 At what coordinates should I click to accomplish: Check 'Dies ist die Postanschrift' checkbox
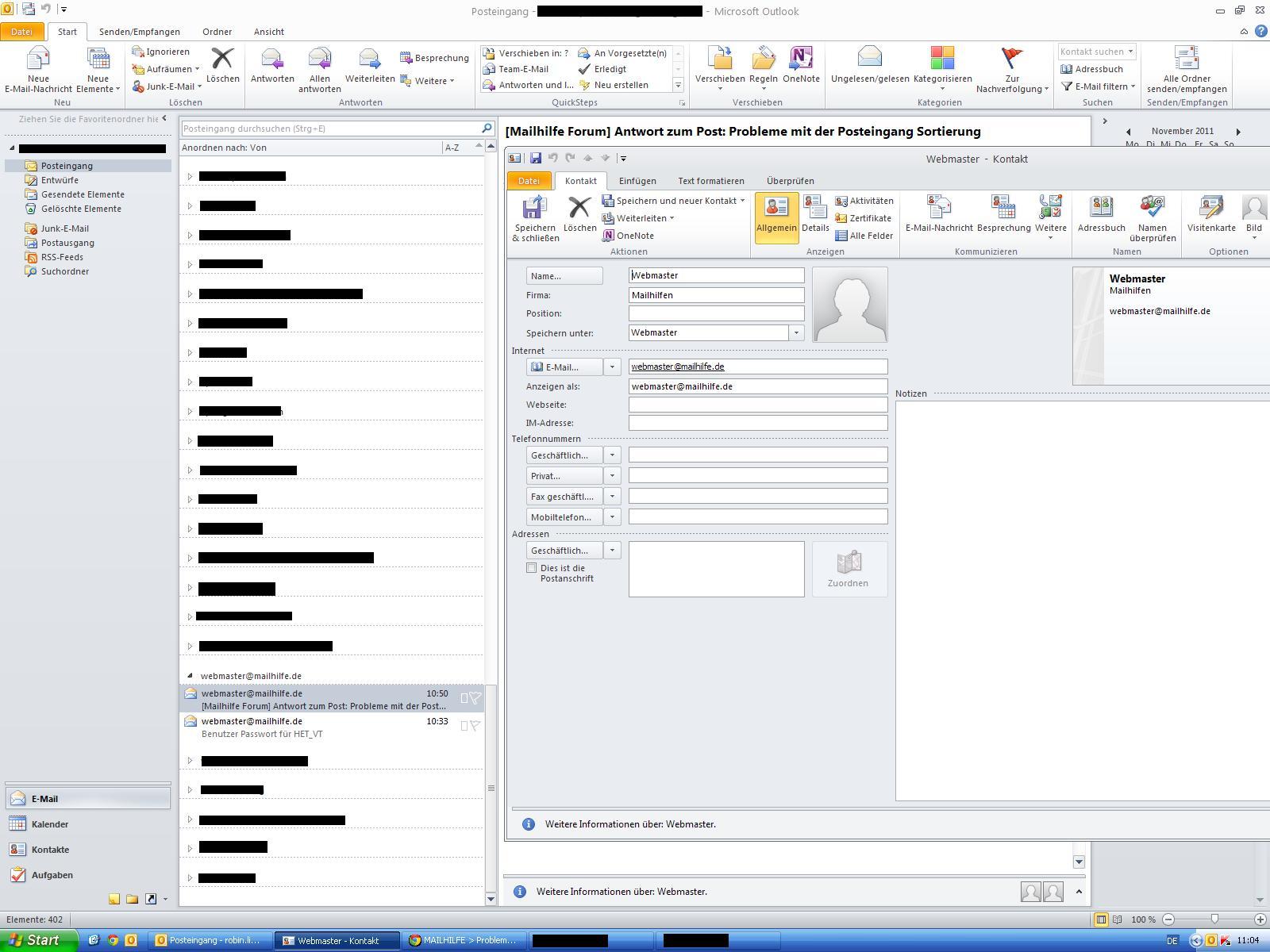click(x=531, y=568)
